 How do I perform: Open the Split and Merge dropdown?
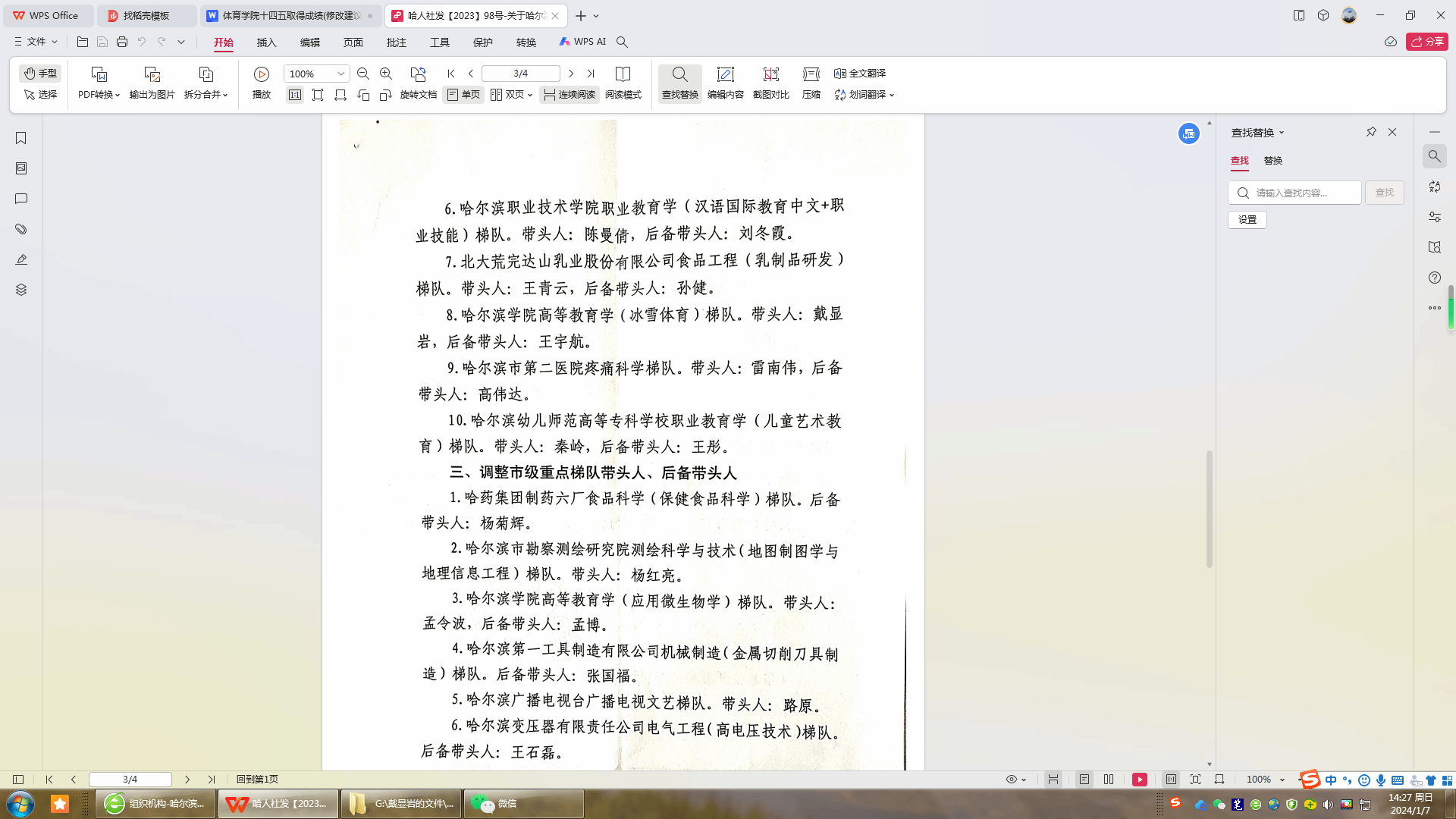(x=206, y=95)
